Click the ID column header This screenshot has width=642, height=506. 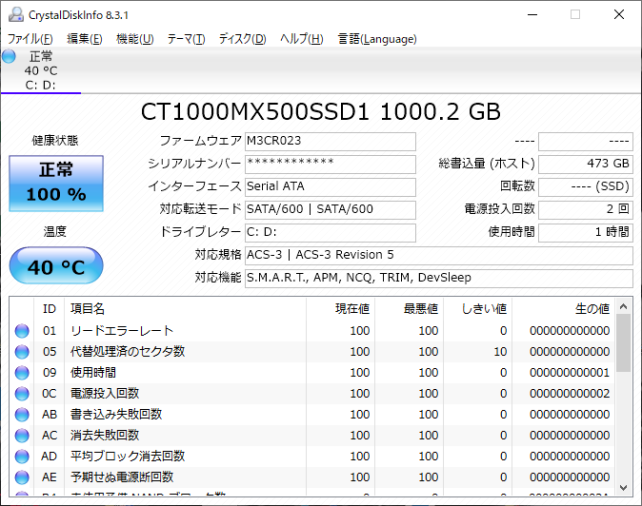[x=49, y=309]
